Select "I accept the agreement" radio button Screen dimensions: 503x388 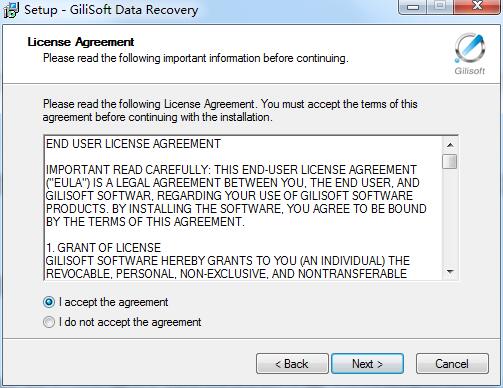click(49, 302)
